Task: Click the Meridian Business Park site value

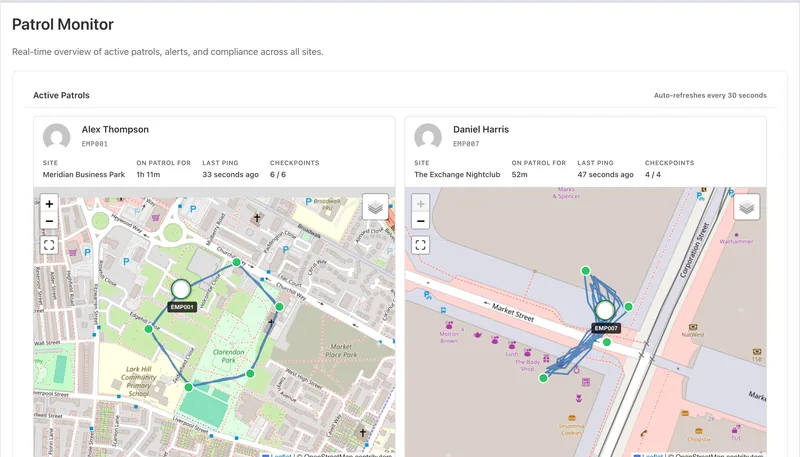Action: [84, 174]
